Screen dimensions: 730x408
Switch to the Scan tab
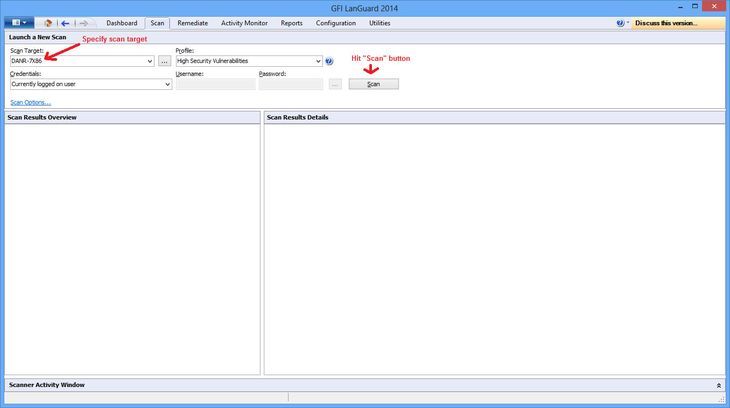(157, 23)
